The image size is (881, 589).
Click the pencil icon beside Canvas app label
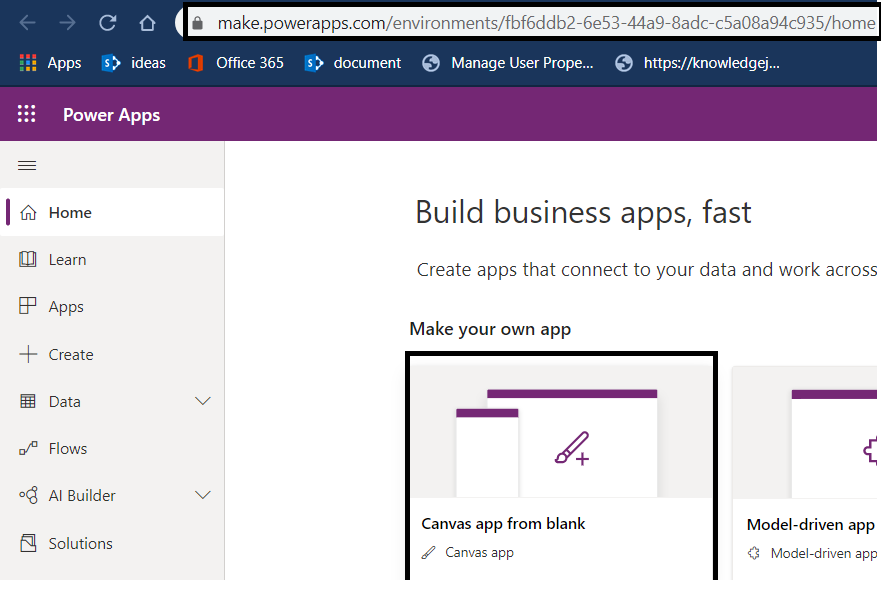pyautogui.click(x=428, y=553)
